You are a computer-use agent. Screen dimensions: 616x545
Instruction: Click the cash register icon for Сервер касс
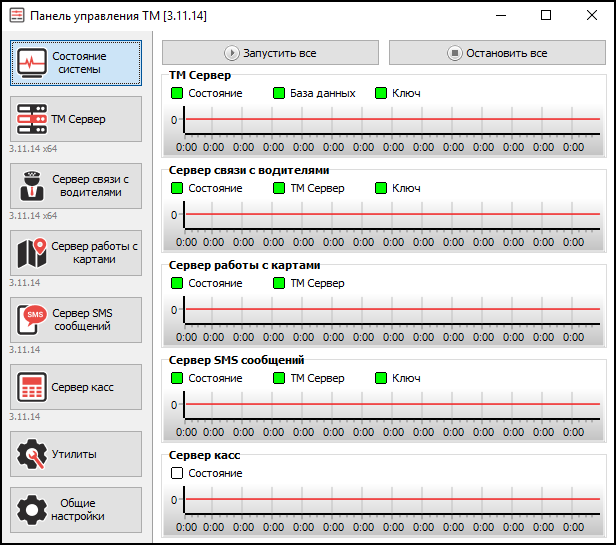tap(33, 387)
